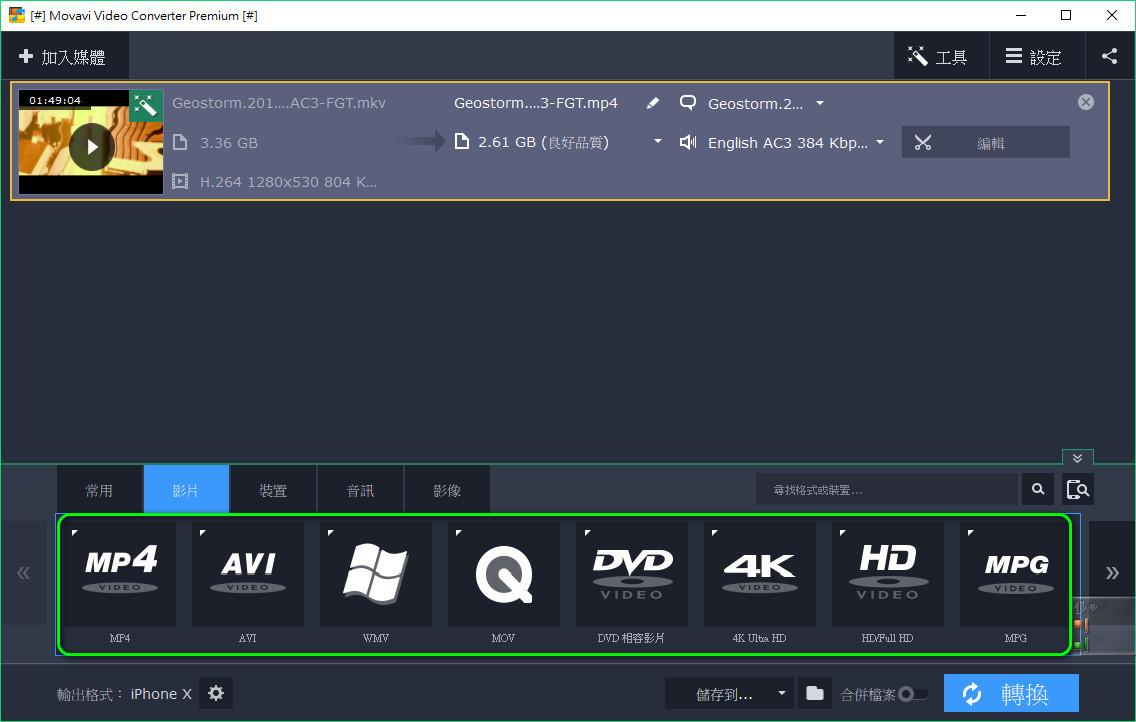Click the format search input field
This screenshot has height=722, width=1136.
[887, 490]
